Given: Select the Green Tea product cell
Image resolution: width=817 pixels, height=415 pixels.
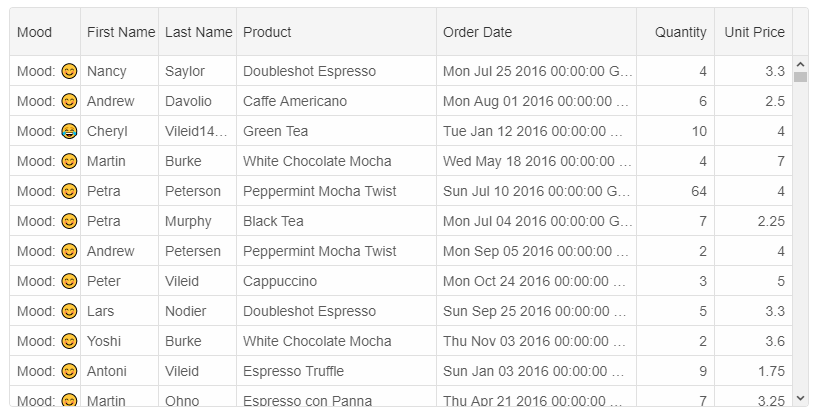Looking at the screenshot, I should [276, 131].
